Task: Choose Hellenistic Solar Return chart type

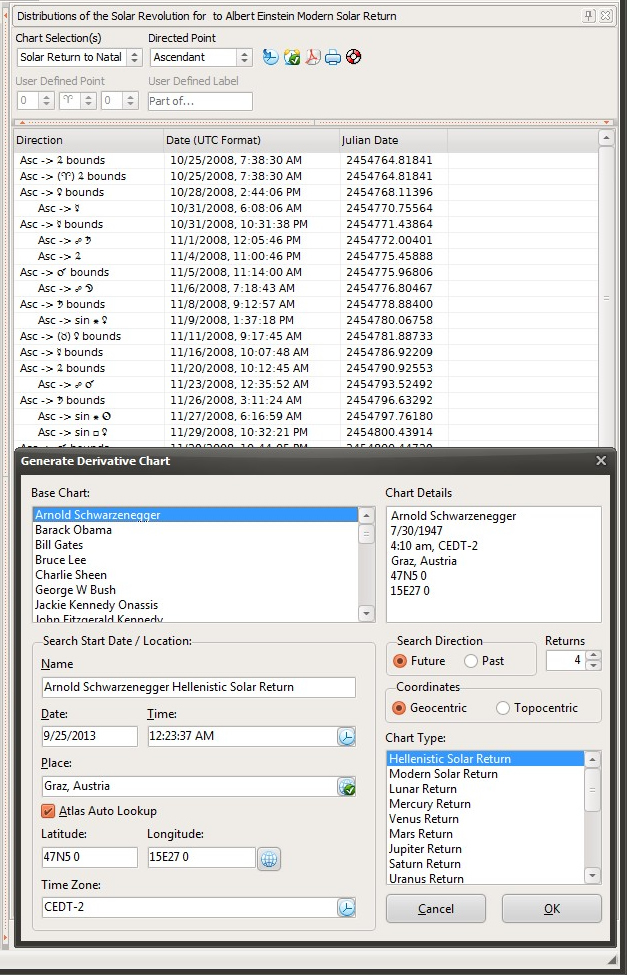Action: point(485,759)
